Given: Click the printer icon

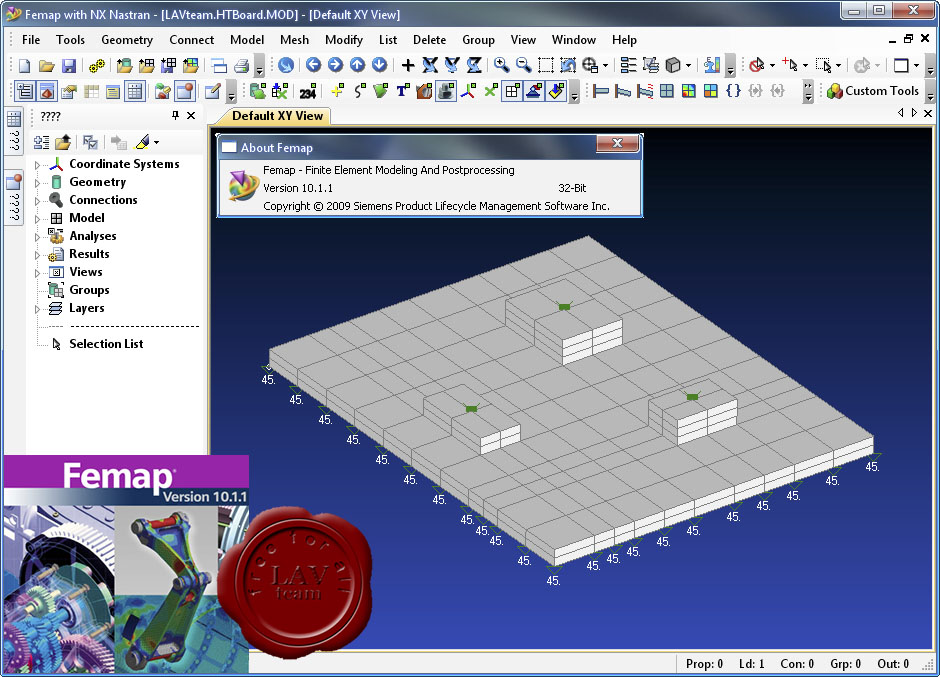Looking at the screenshot, I should tap(242, 65).
